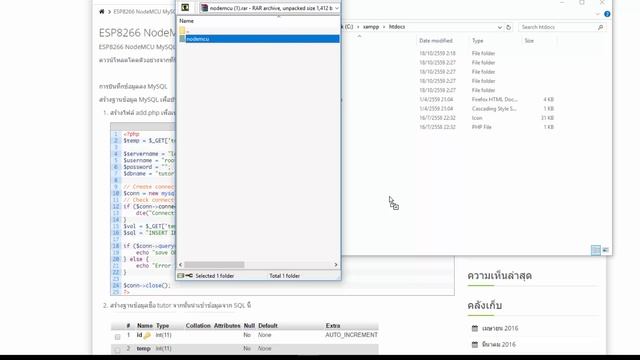
Task: Click the browser breadcrumb home icon
Action: 102,12
